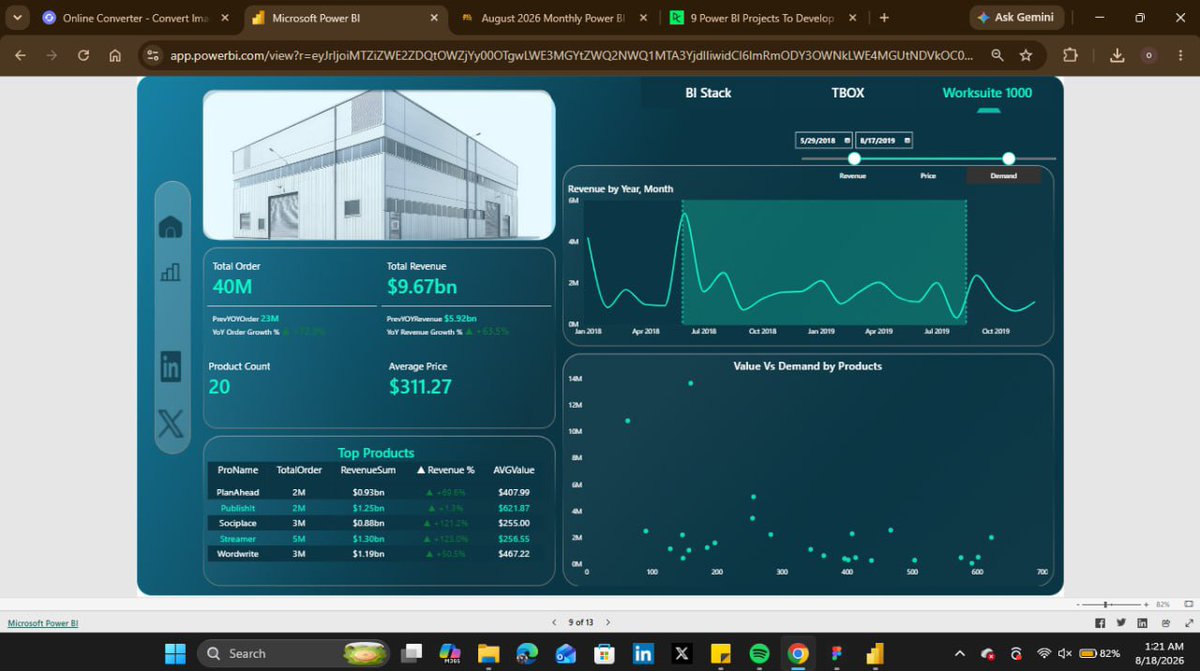Click the Total Revenue value $9.67bn
1200x671 pixels.
pyautogui.click(x=422, y=287)
